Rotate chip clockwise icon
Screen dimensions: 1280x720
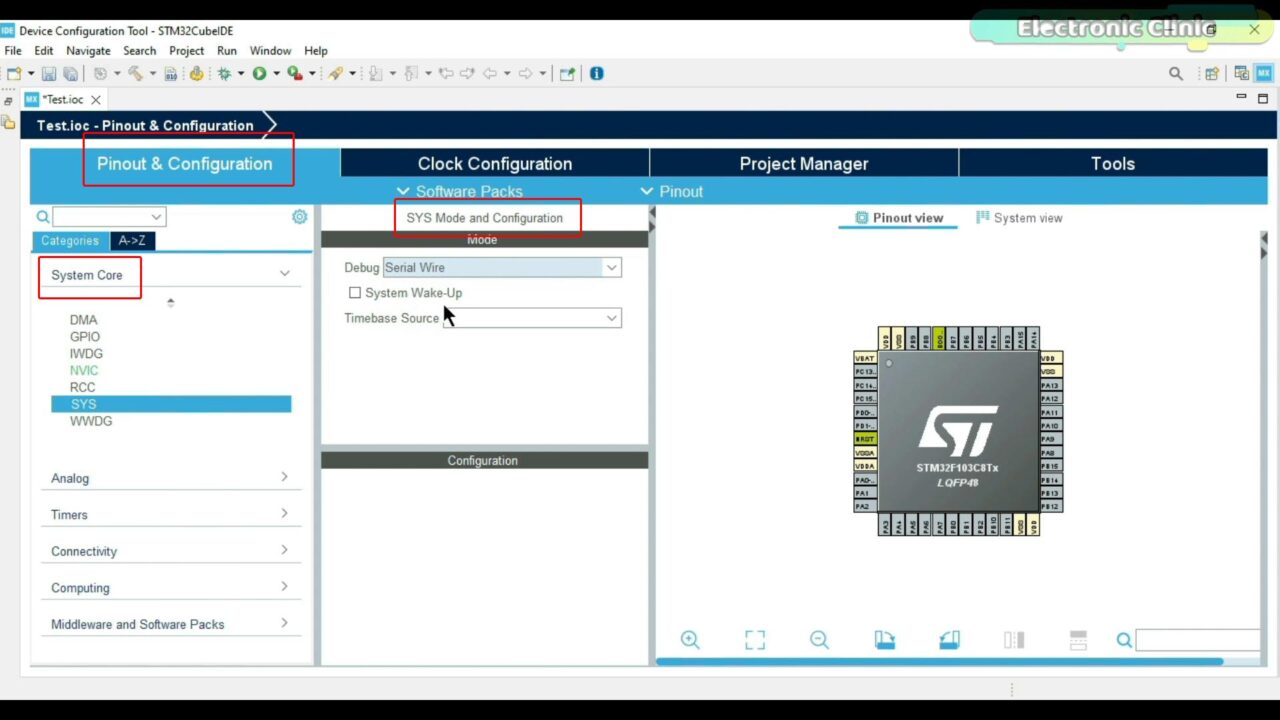pyautogui.click(x=884, y=640)
